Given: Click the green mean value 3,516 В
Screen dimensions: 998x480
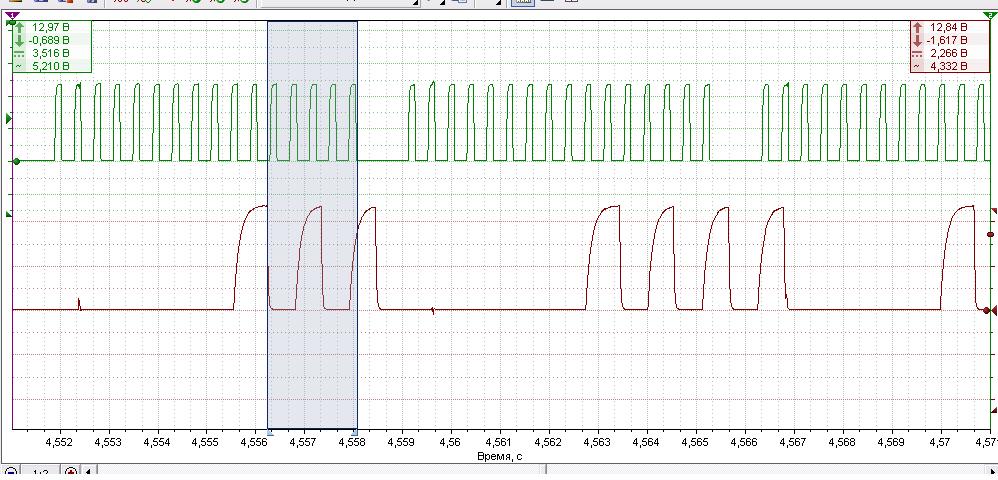Looking at the screenshot, I should coord(51,53).
